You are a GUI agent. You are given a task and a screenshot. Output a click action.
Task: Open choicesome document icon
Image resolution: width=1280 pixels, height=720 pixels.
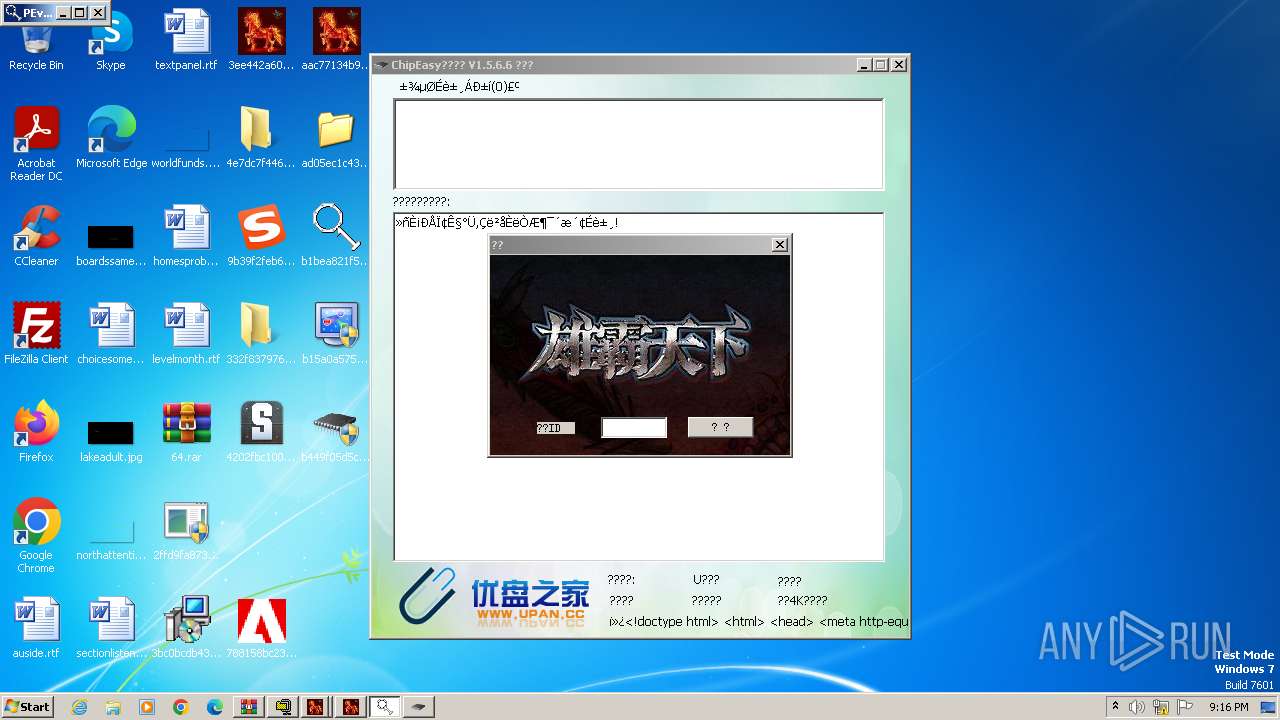[x=111, y=334]
